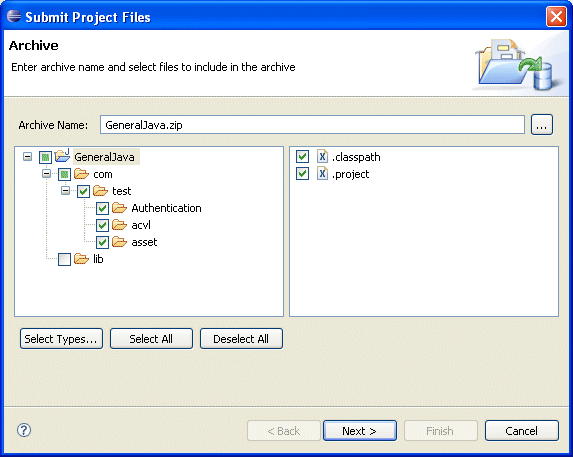Browse for archive with ellipsis button
The width and height of the screenshot is (573, 457).
click(x=542, y=125)
